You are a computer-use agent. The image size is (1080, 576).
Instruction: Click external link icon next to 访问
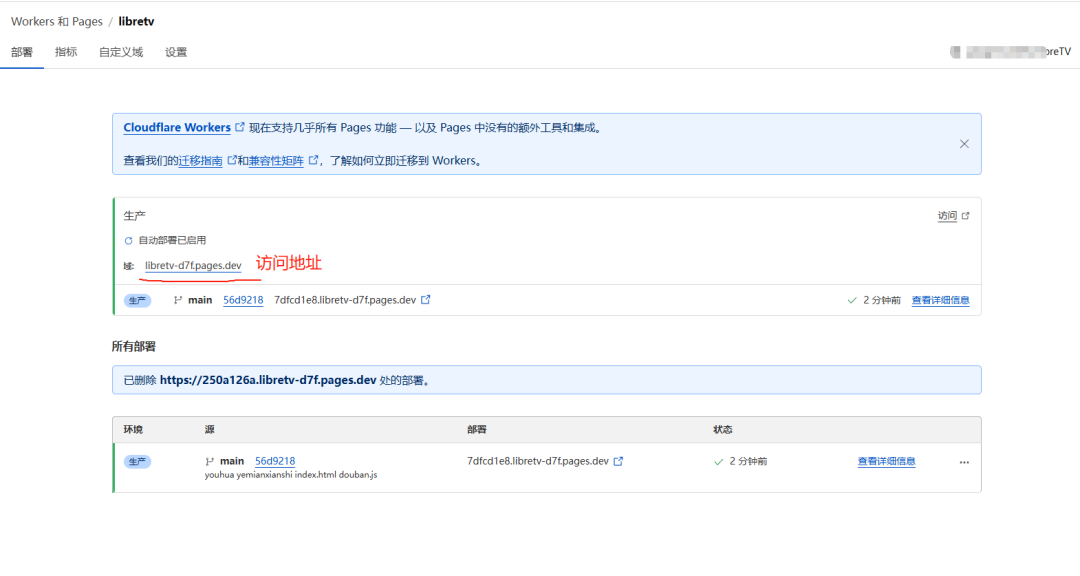pyautogui.click(x=965, y=216)
